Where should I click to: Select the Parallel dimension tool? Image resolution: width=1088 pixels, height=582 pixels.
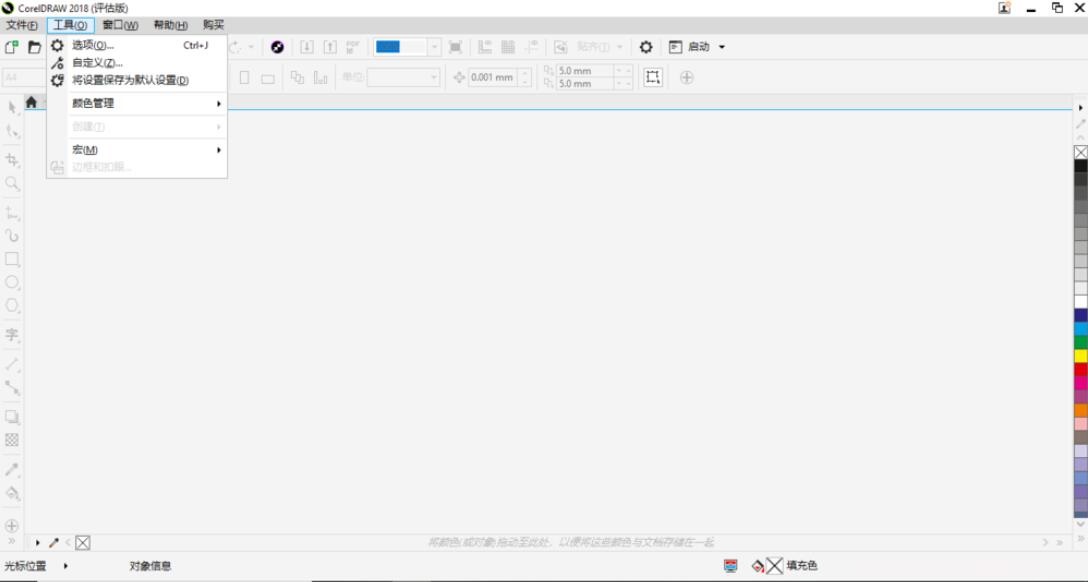pyautogui.click(x=12, y=364)
